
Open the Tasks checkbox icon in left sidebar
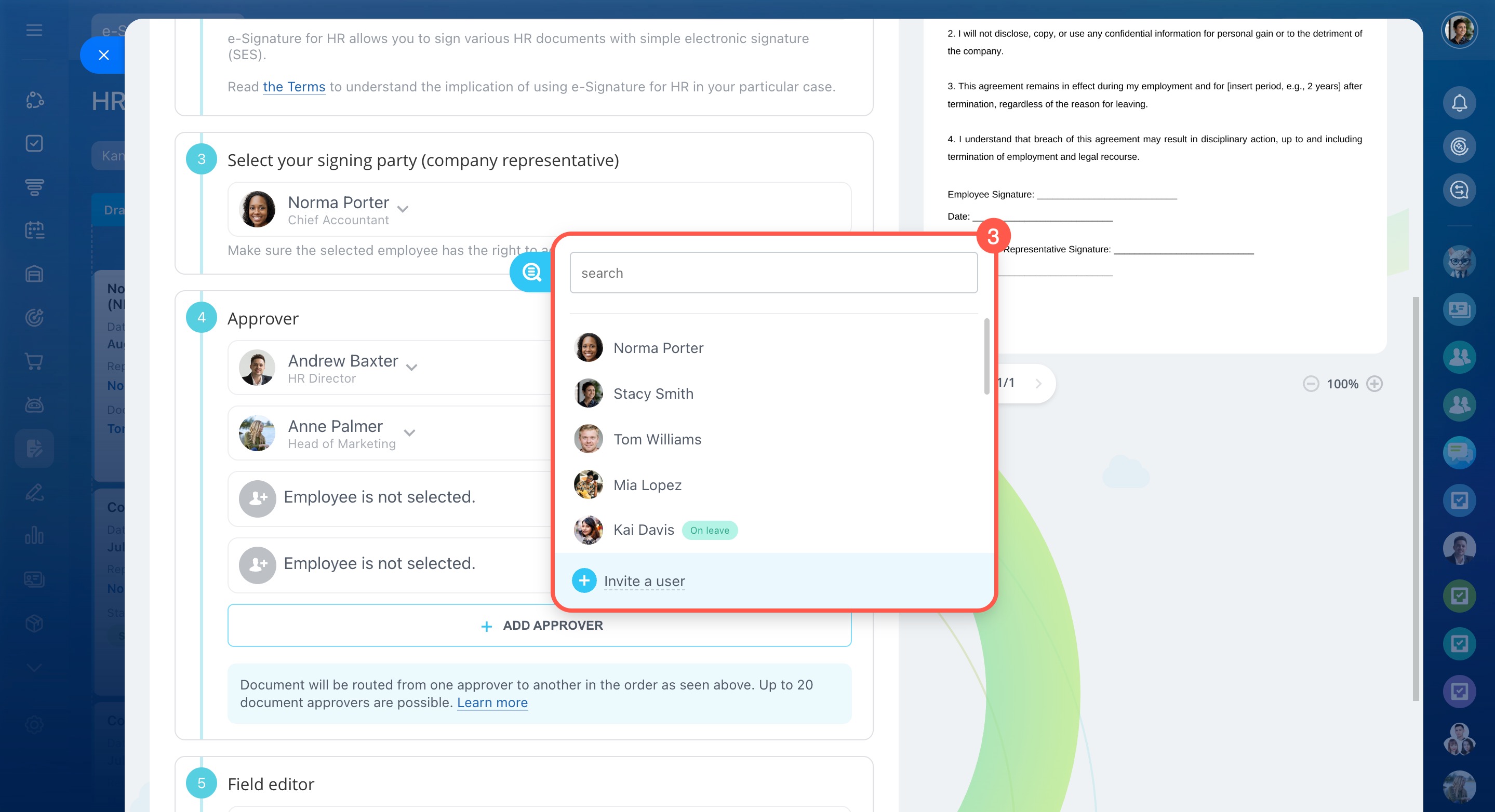pos(34,143)
